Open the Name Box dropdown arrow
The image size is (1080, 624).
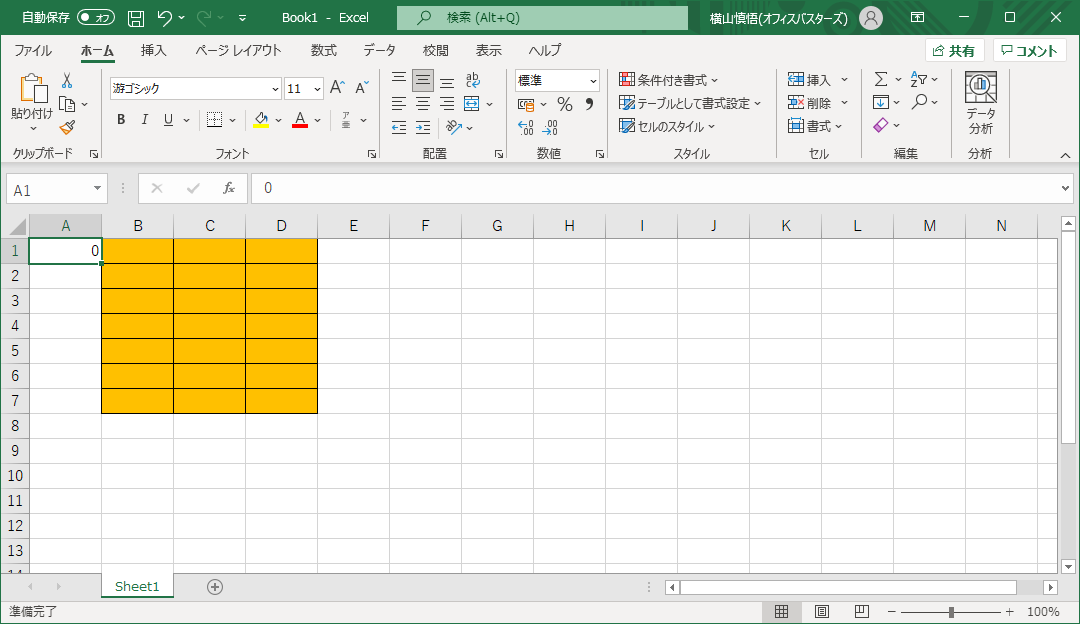pos(97,189)
